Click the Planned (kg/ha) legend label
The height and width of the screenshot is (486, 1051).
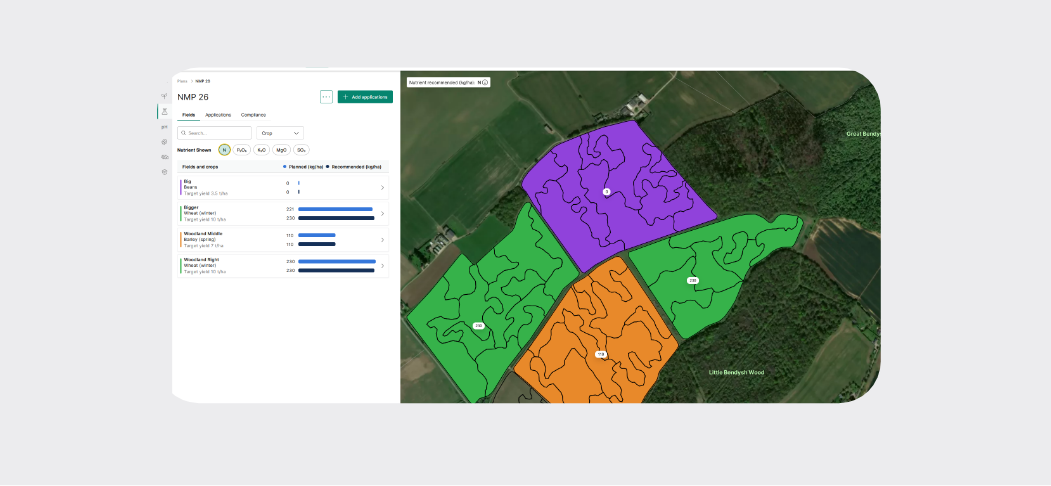point(306,167)
